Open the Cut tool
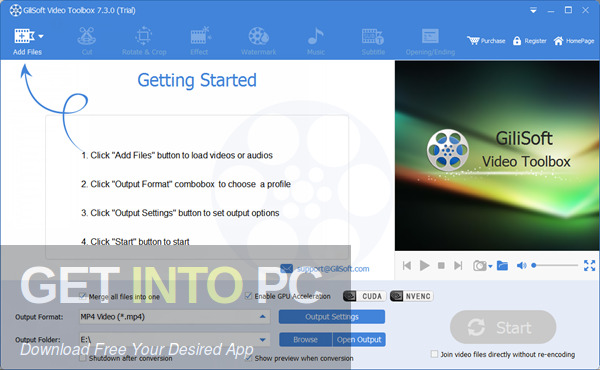 click(87, 41)
